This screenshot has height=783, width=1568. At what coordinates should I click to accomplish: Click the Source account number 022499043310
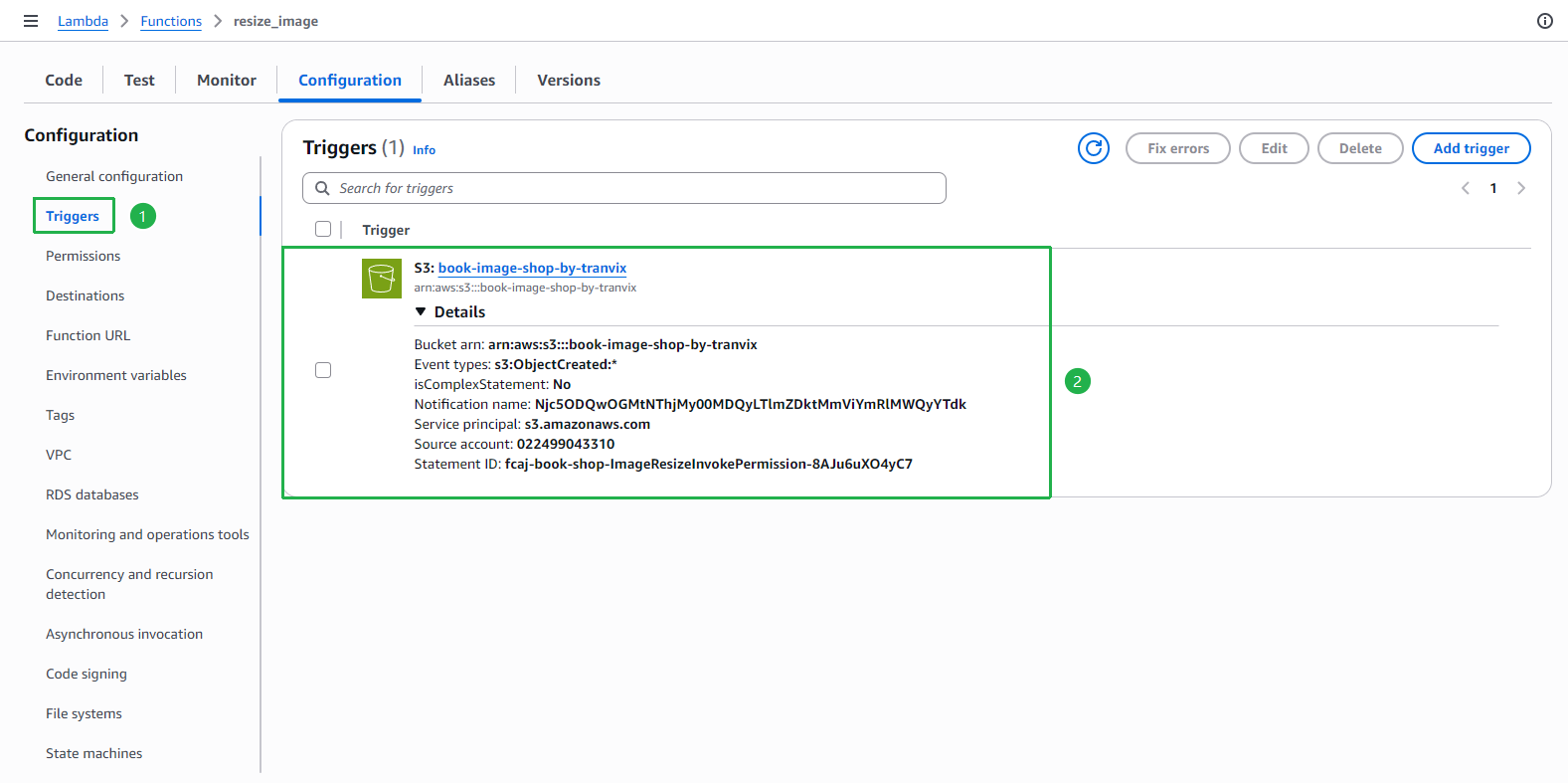pos(566,444)
